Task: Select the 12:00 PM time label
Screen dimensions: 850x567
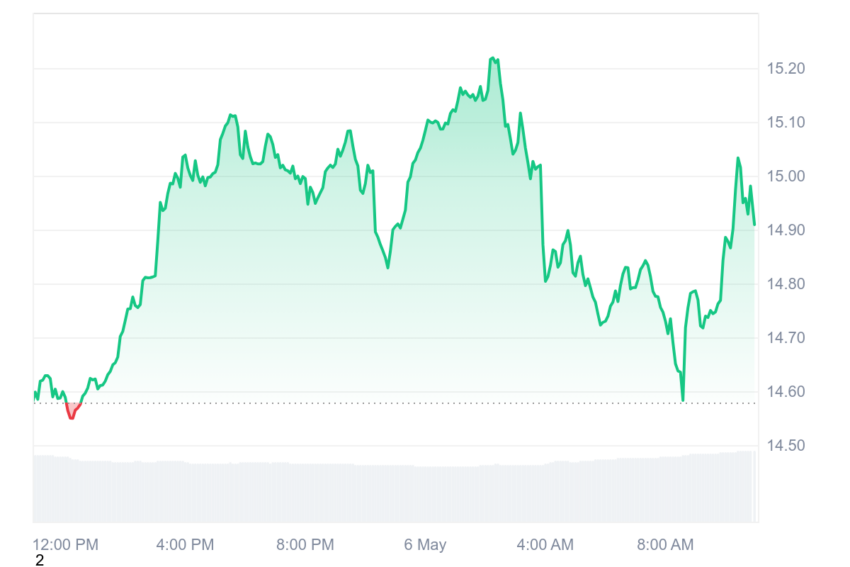Action: pyautogui.click(x=66, y=544)
